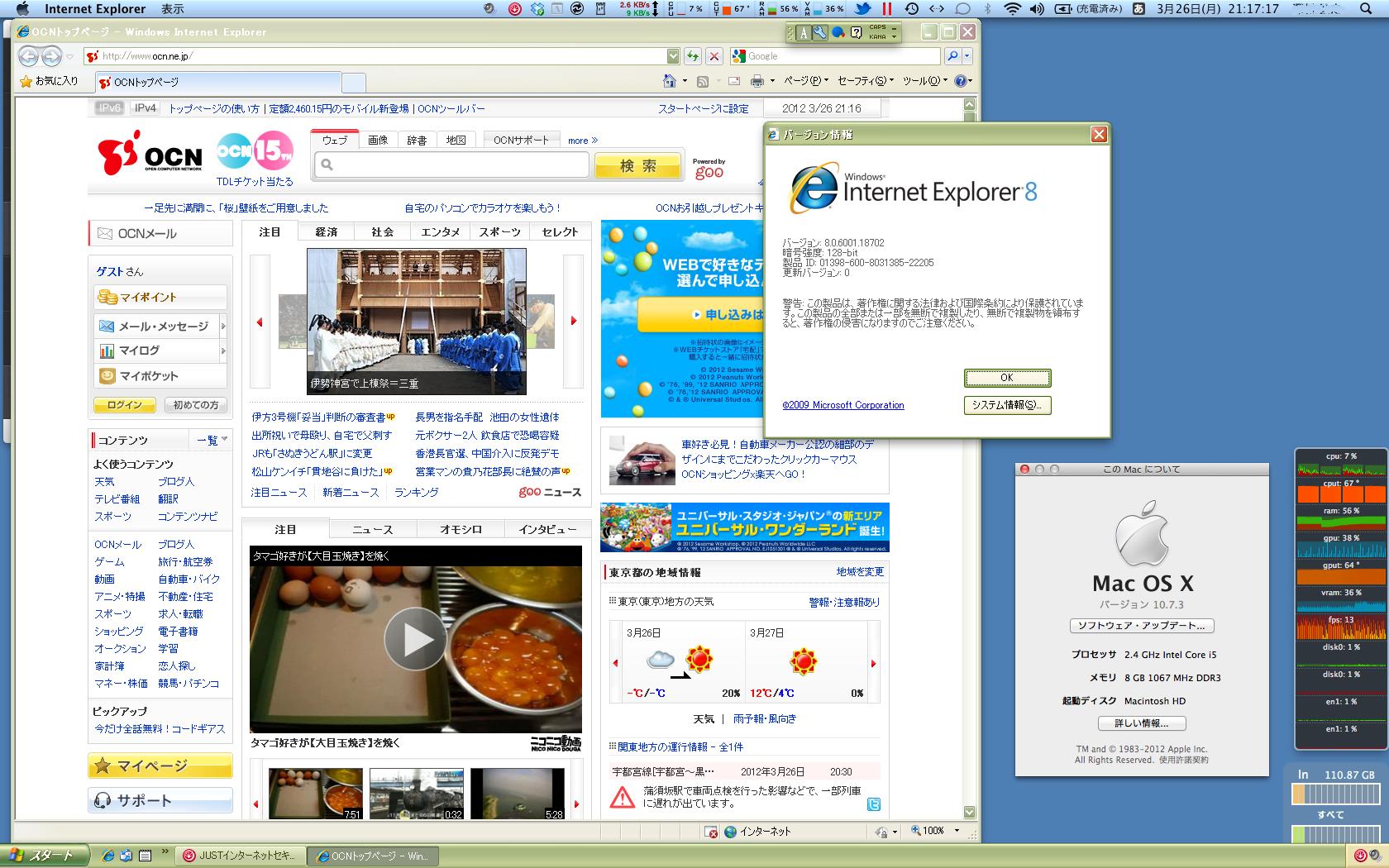Click the RSS feeds icon in command bar
This screenshot has height=868, width=1389.
pos(702,81)
